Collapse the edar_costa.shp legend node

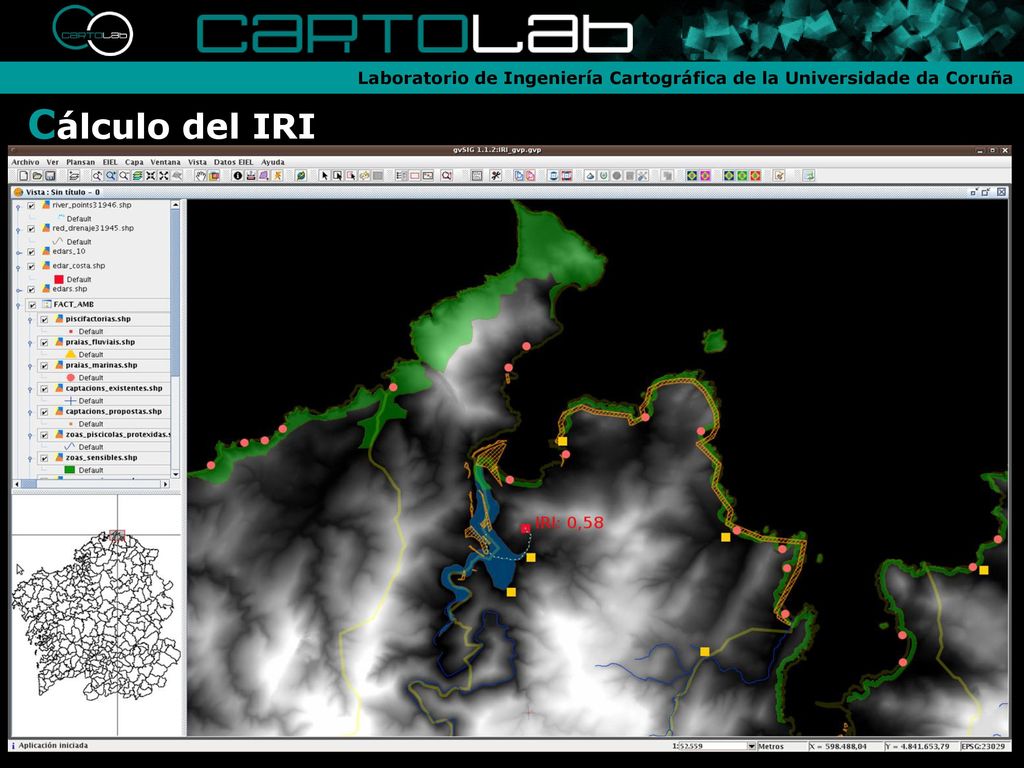tap(18, 267)
